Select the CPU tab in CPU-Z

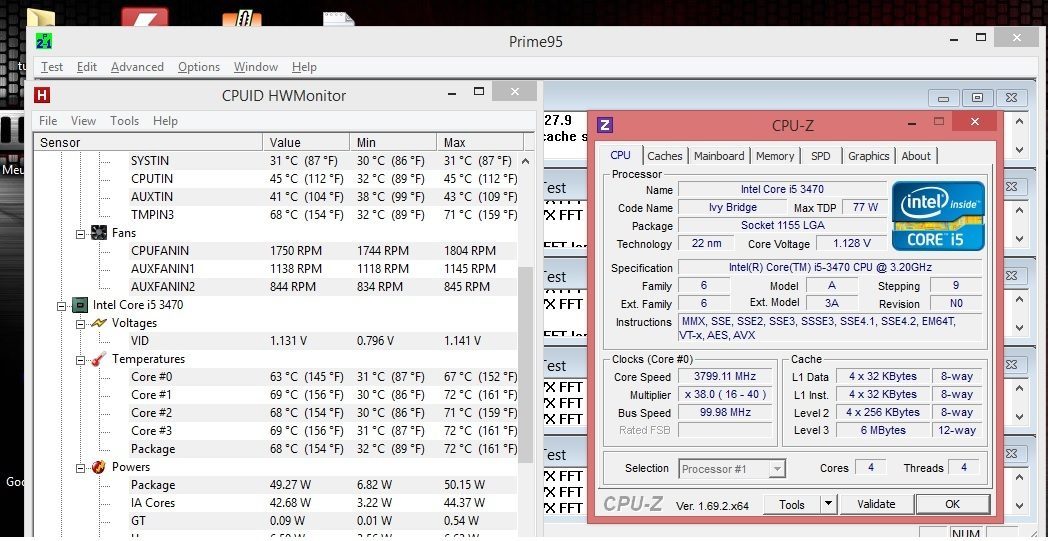click(x=620, y=155)
